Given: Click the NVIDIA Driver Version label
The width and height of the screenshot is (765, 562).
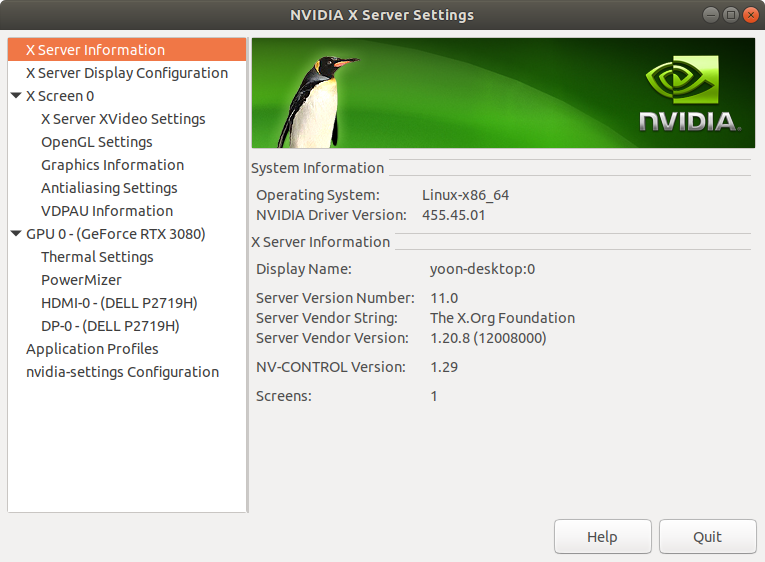Looking at the screenshot, I should [x=331, y=215].
